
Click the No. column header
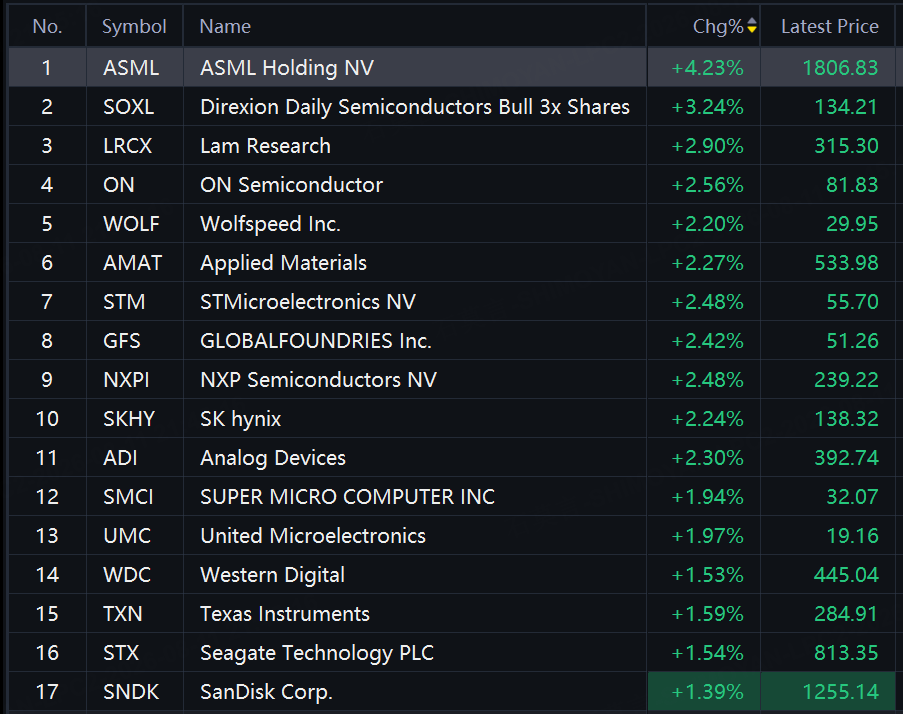(47, 26)
